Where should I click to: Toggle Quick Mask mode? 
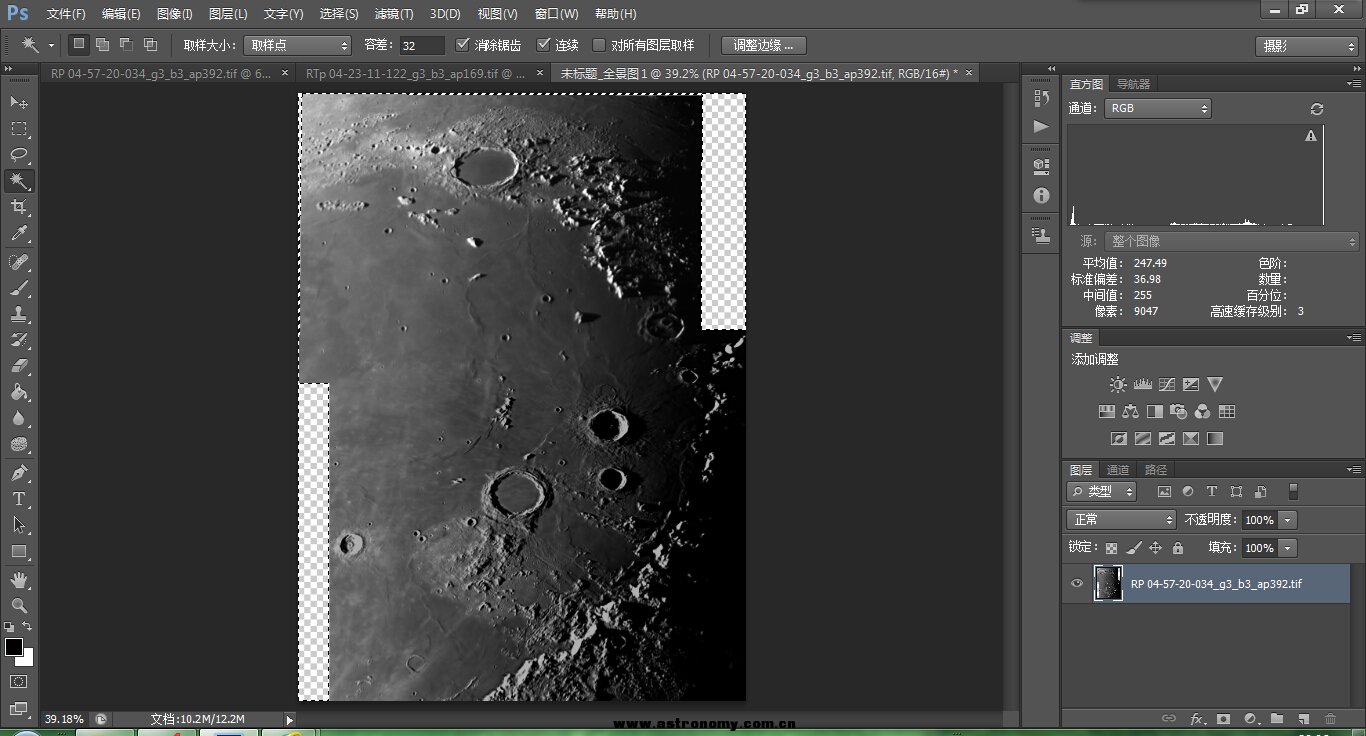click(19, 682)
